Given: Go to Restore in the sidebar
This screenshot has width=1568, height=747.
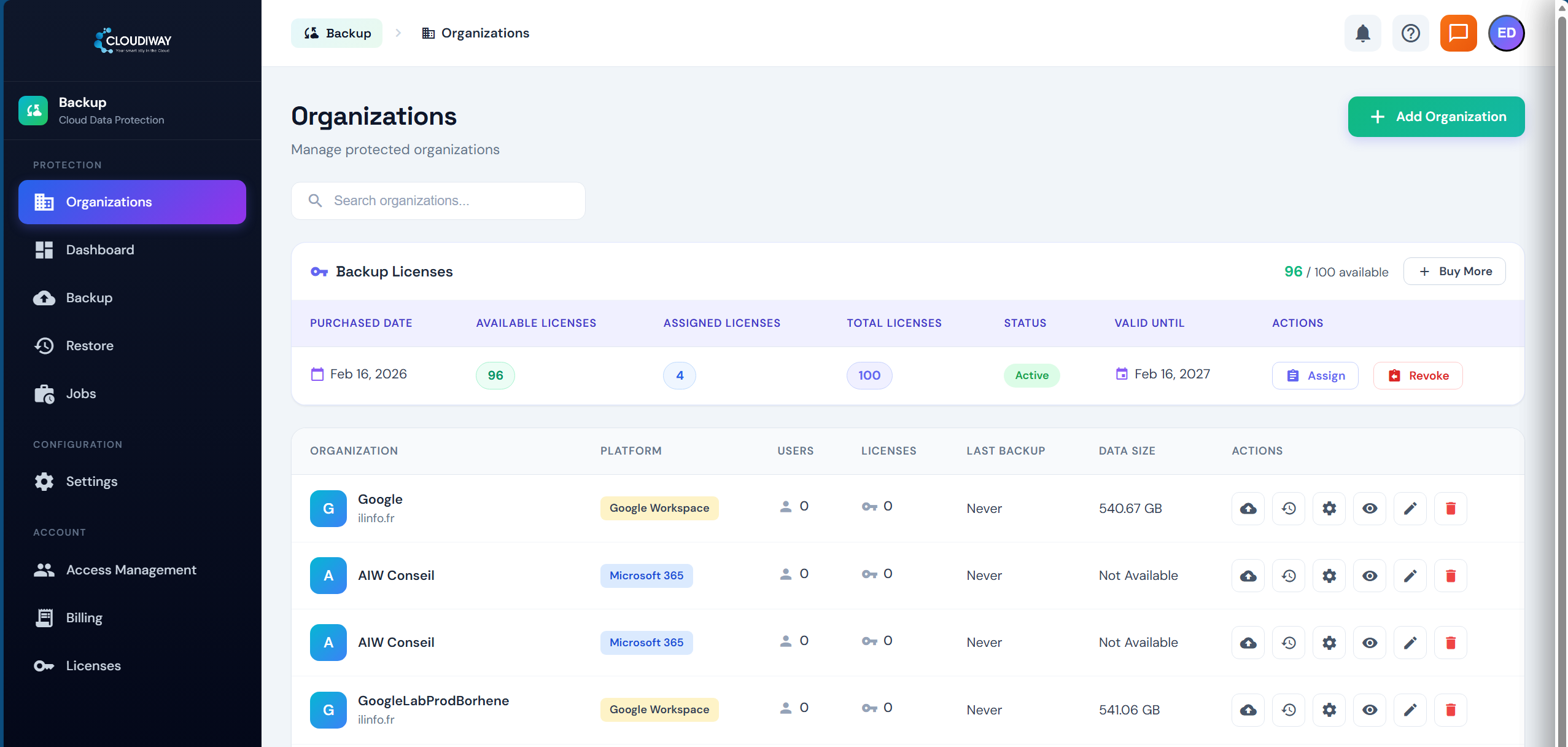Looking at the screenshot, I should pyautogui.click(x=132, y=346).
